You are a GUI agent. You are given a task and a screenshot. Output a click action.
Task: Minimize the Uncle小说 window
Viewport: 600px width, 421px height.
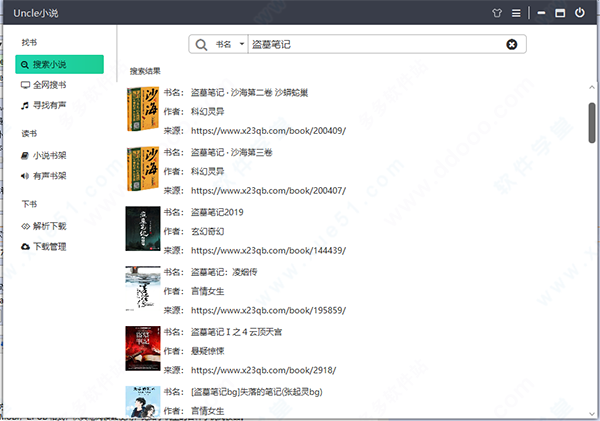(541, 13)
